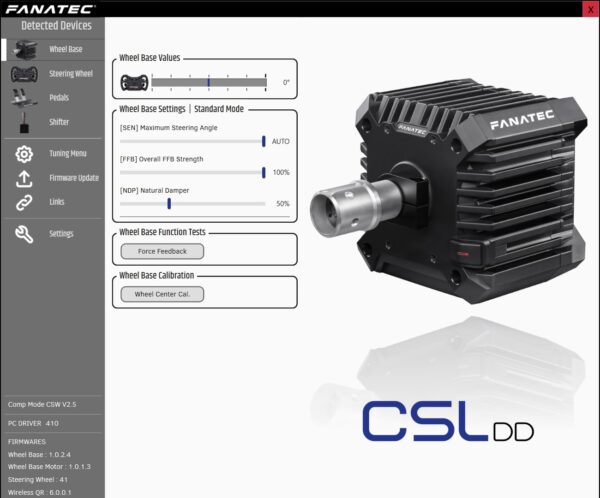Open Tuning Menu gear icon
The image size is (600, 498).
(x=24, y=154)
